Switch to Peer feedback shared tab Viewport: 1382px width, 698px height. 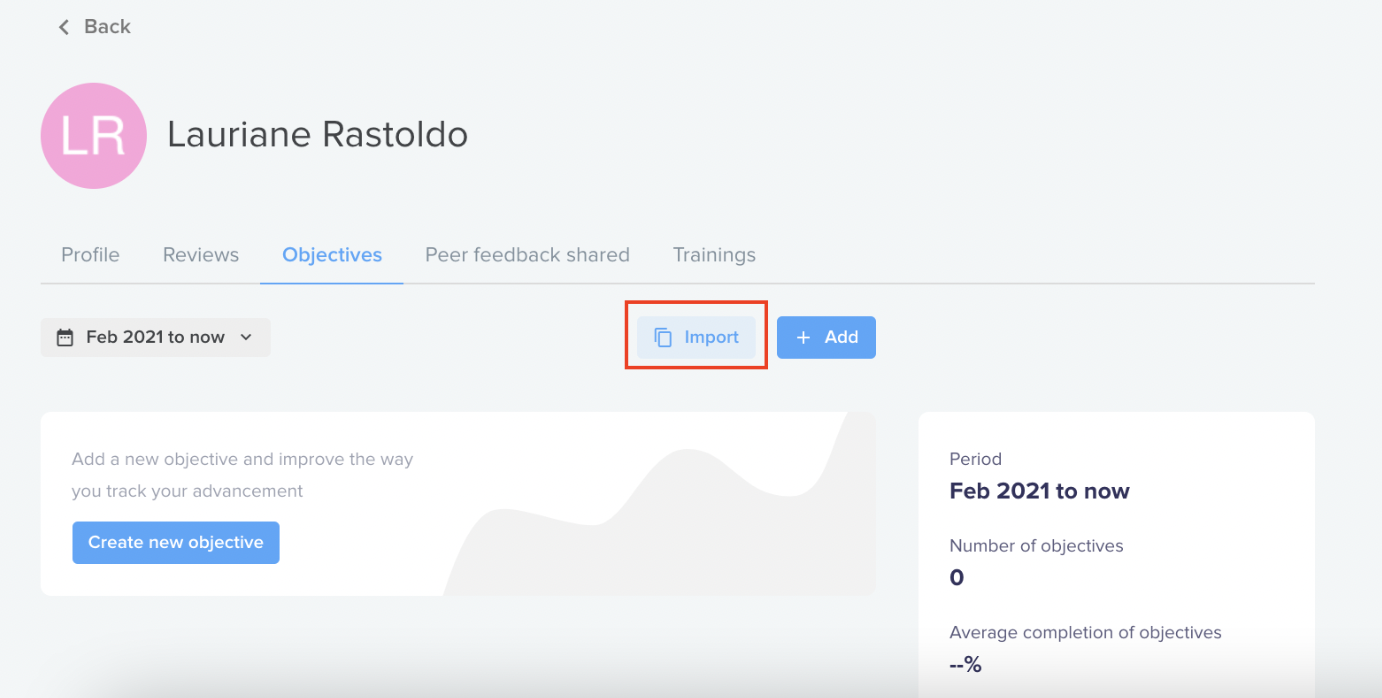[527, 255]
